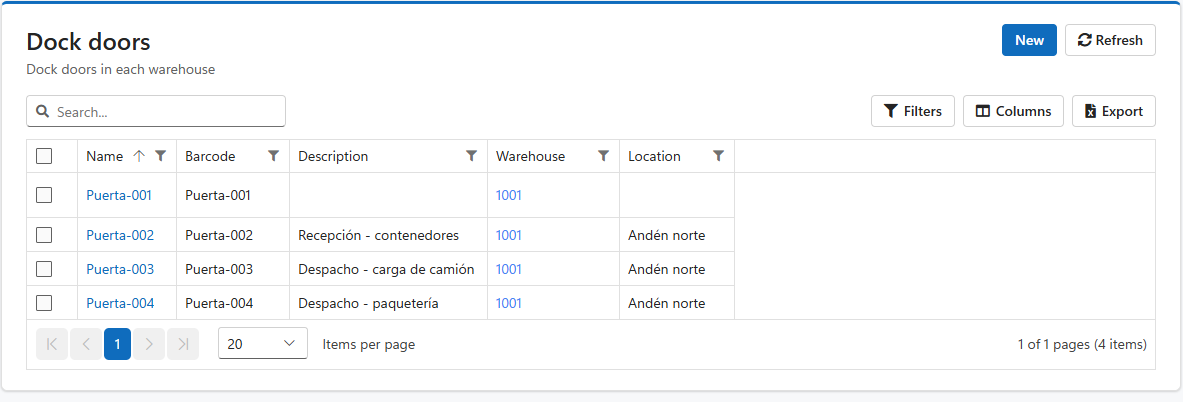Open the Name column filter icon
The width and height of the screenshot is (1183, 402).
point(160,156)
